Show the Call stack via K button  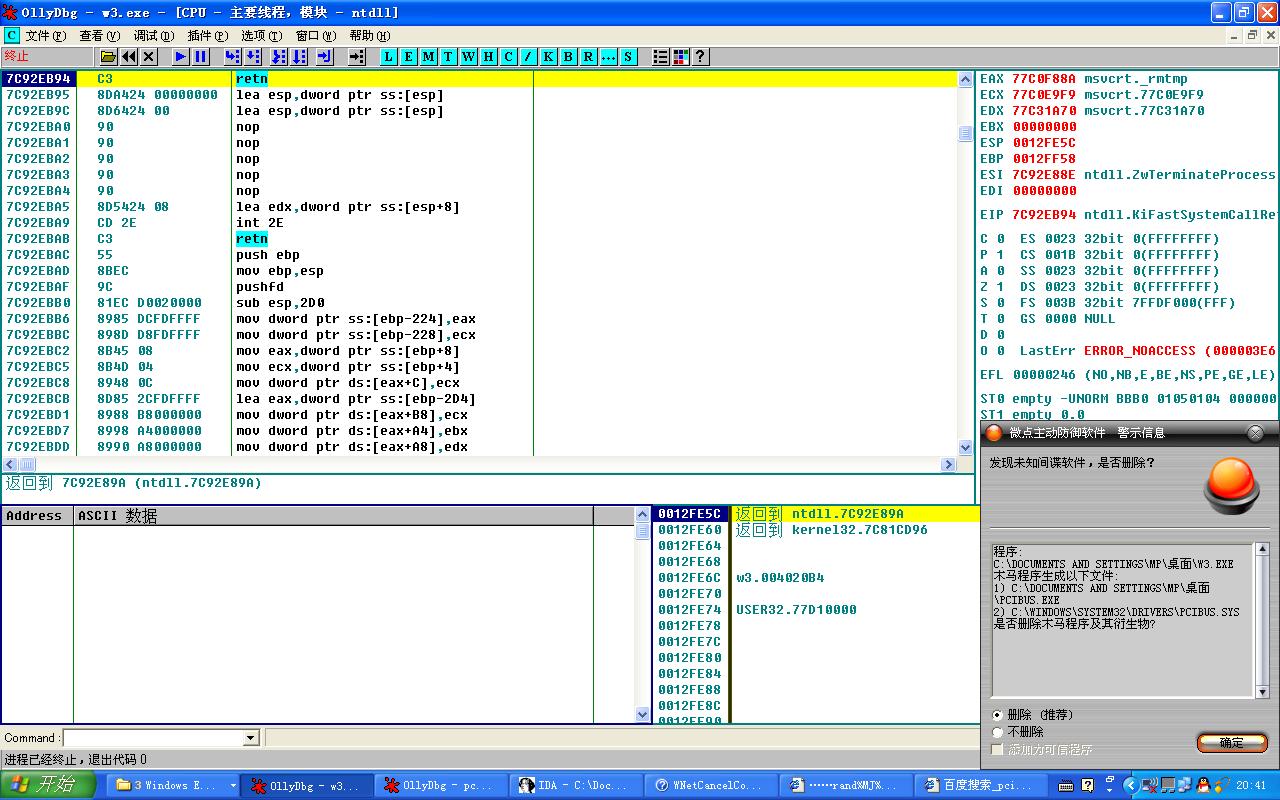548,57
